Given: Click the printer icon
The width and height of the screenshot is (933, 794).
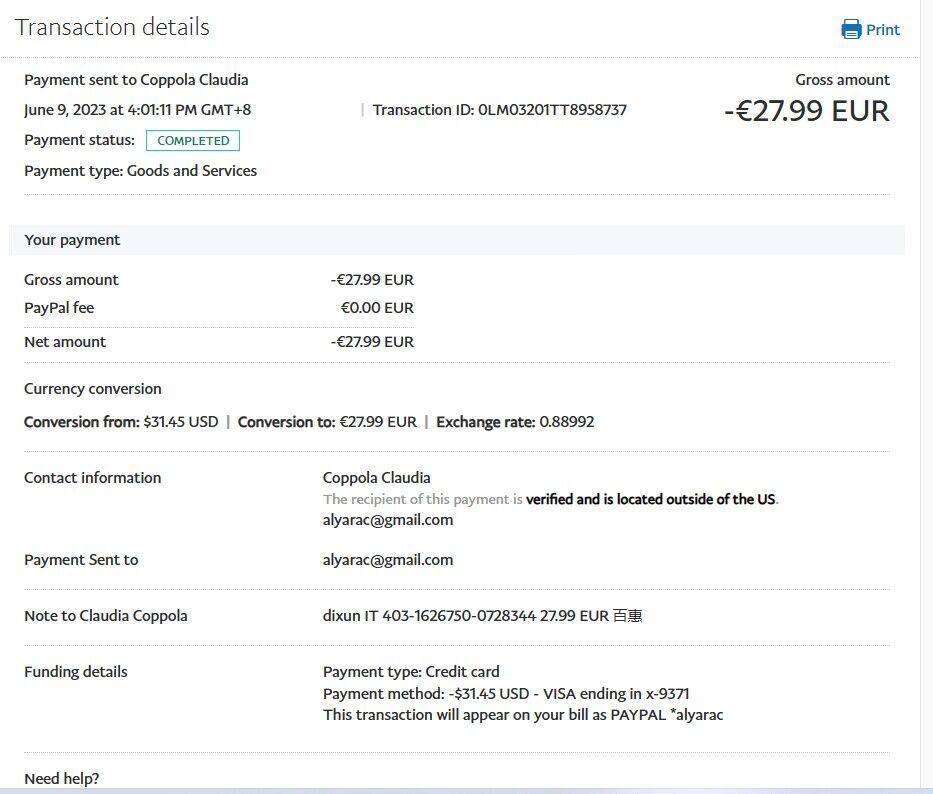Looking at the screenshot, I should [851, 29].
